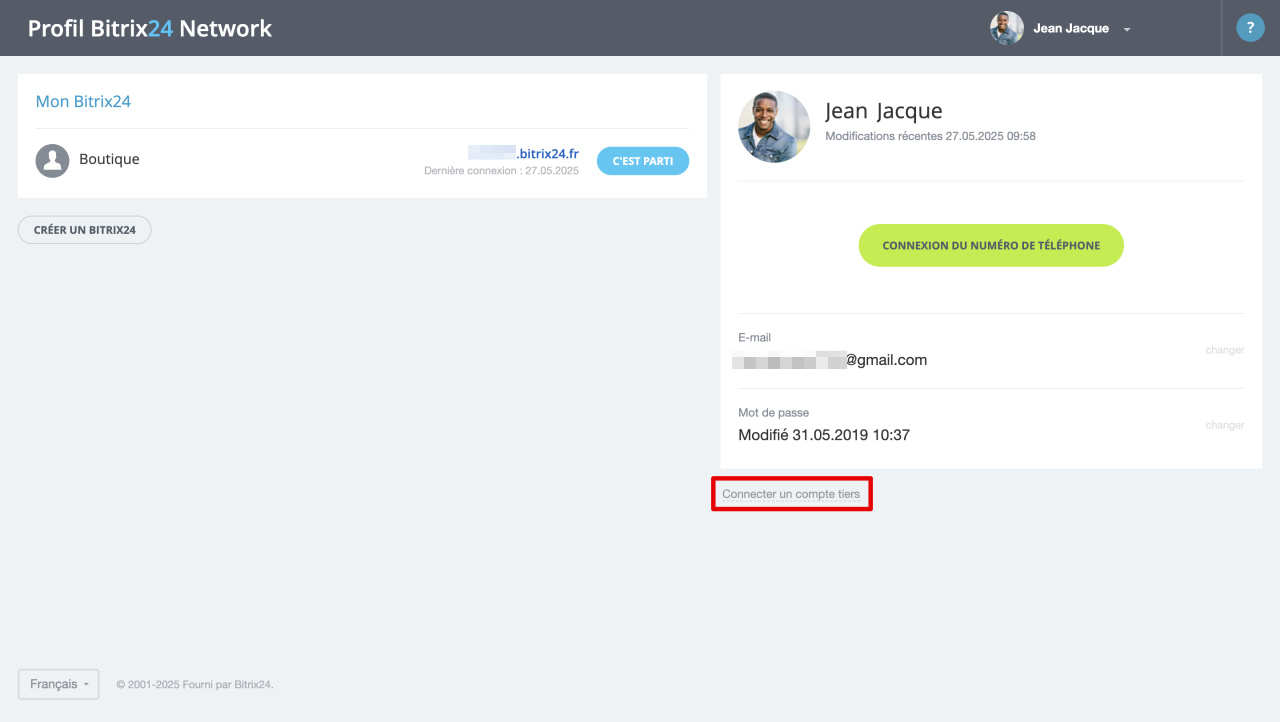
Task: Click Modifié 31.05.2019 10:37 text
Action: point(824,435)
